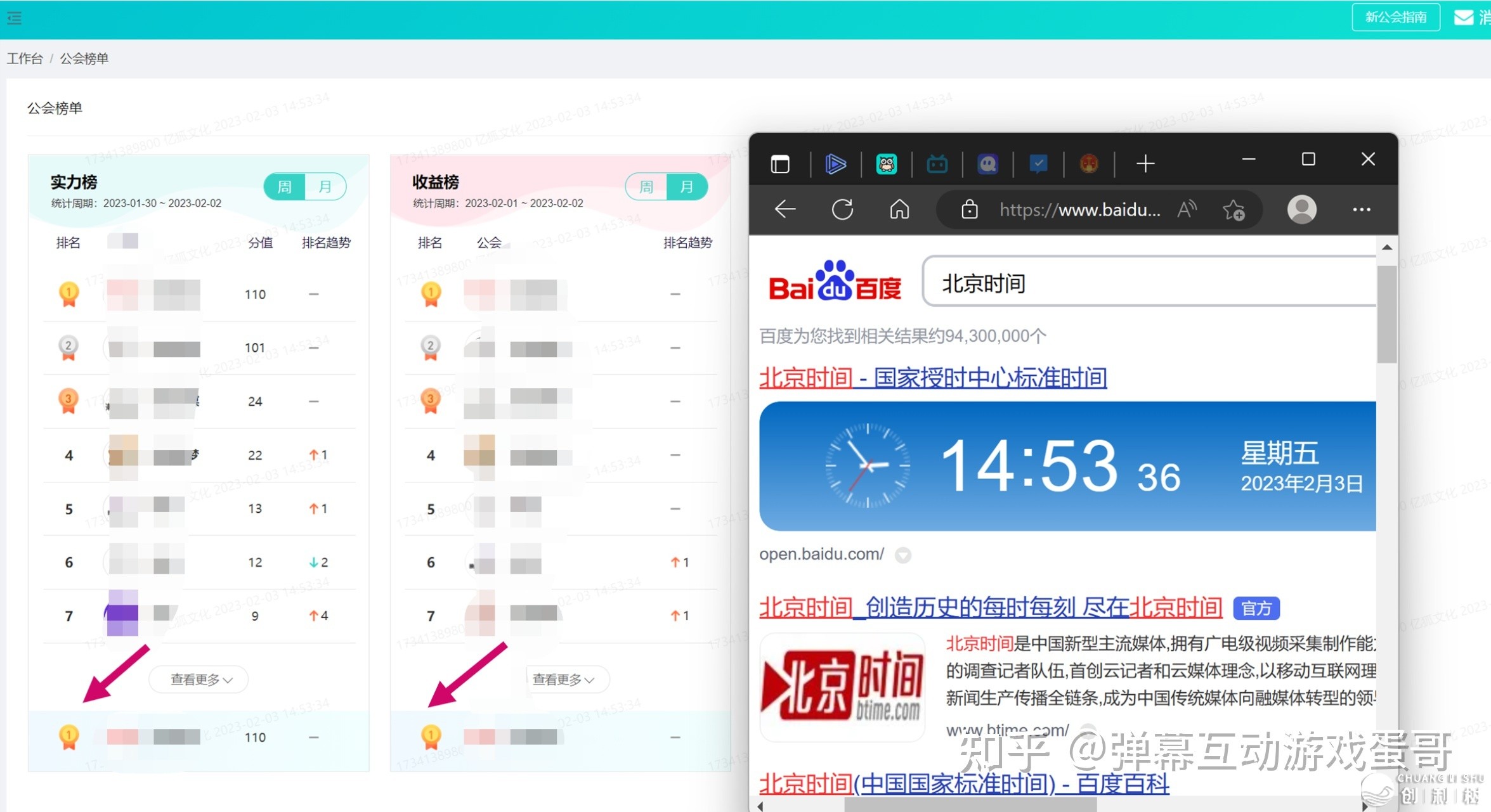Refresh the Baidu page

click(842, 209)
